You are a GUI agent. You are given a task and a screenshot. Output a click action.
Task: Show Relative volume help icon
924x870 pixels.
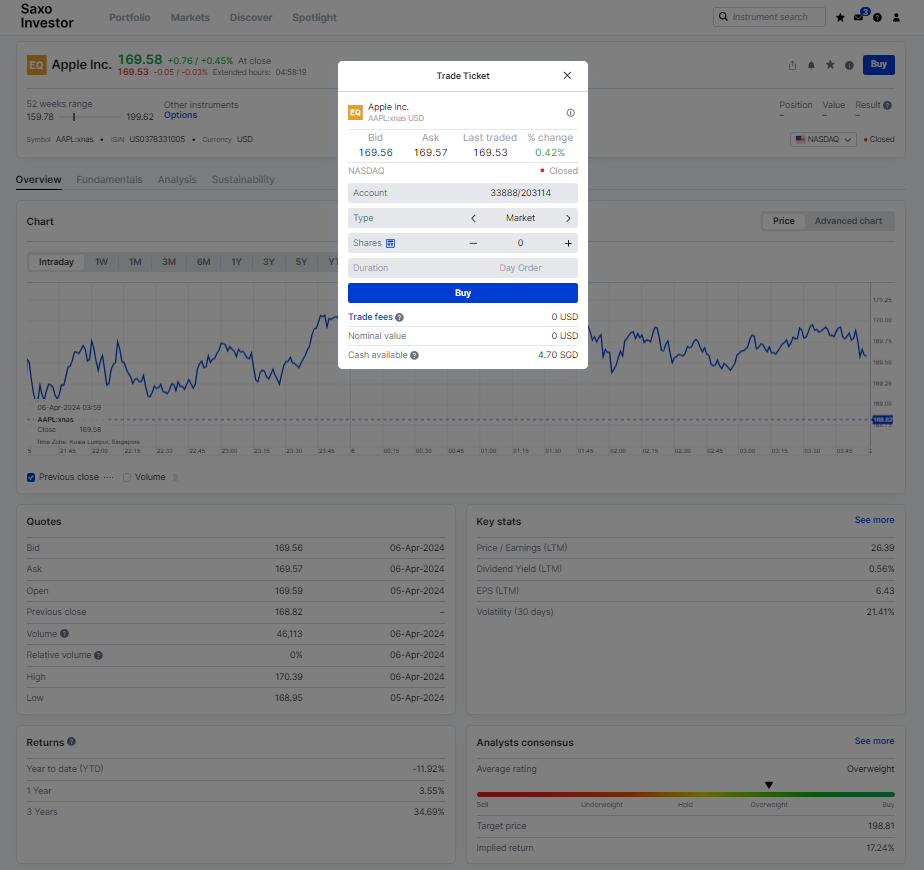[x=98, y=655]
